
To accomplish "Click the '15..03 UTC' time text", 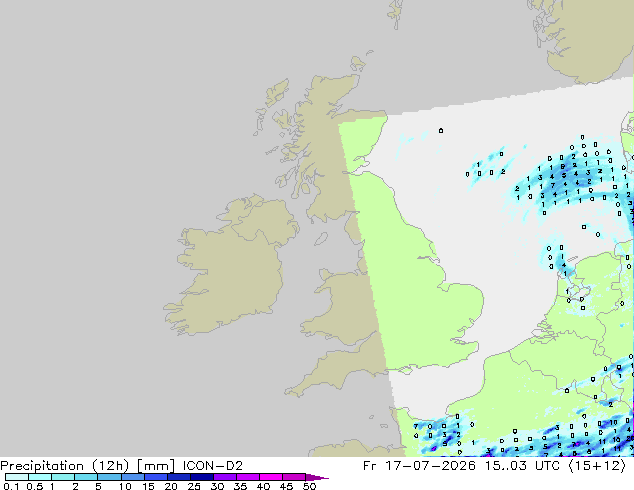I will coord(522,466).
